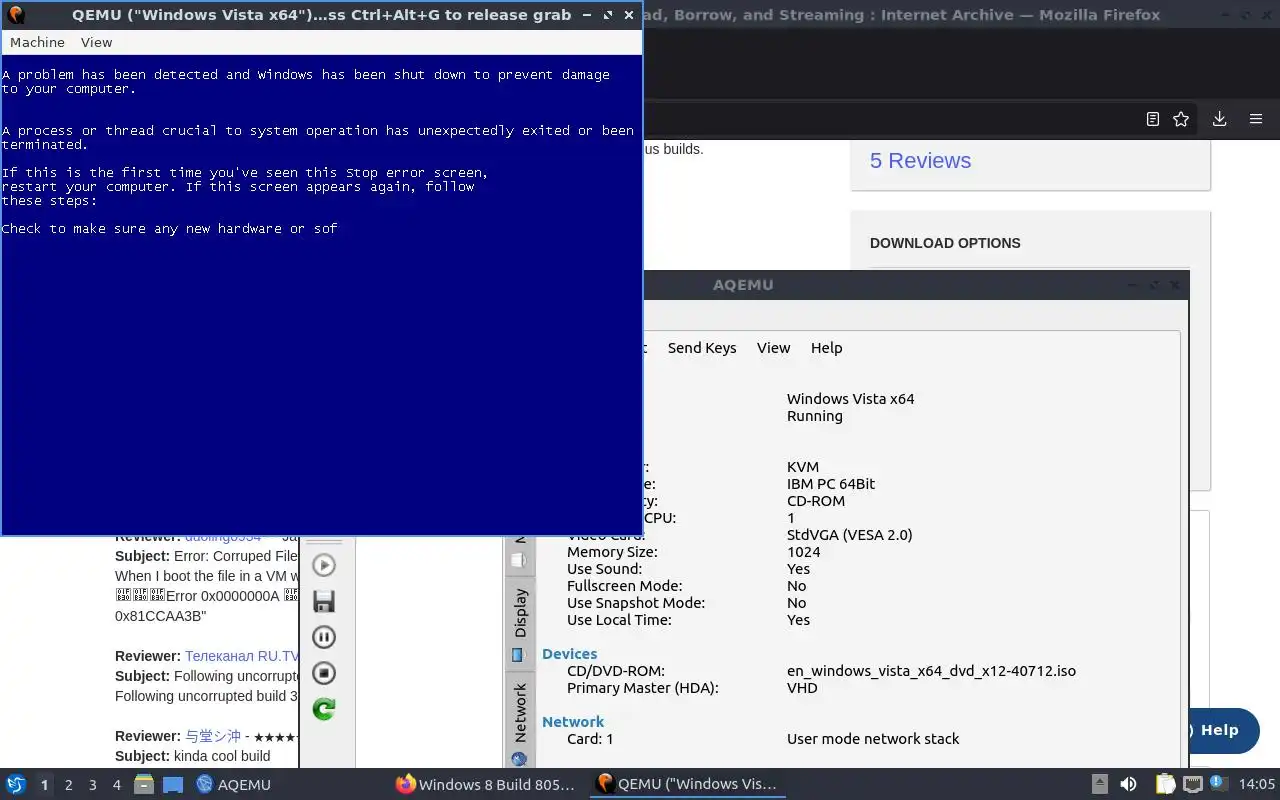Viewport: 1280px width, 800px height.
Task: Click the blue 'Devices' section heading
Action: (569, 654)
